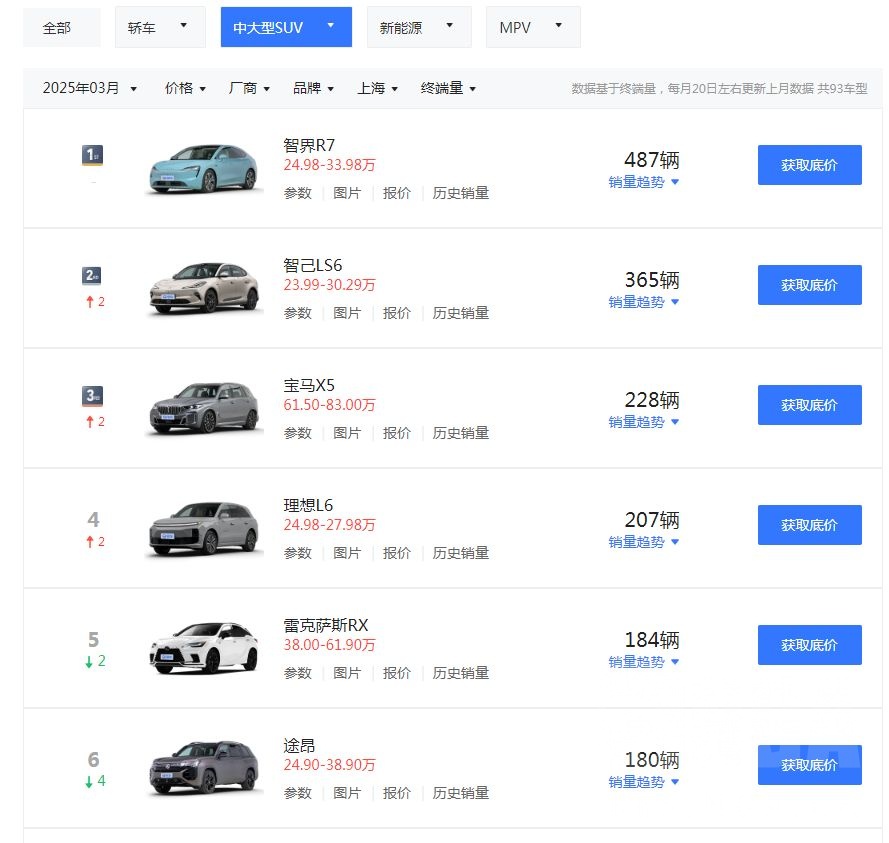
Task: Open 报价 link for 雷克萨斯RX
Action: tap(396, 673)
